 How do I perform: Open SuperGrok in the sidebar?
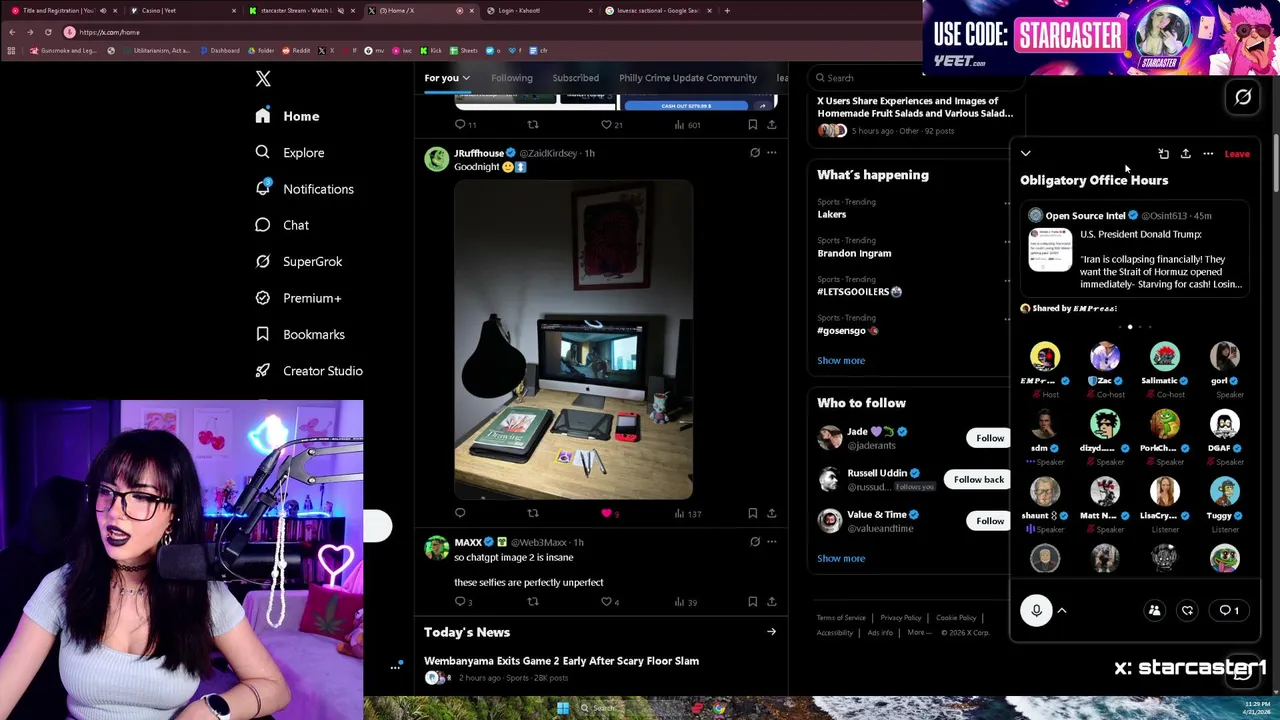pos(298,262)
